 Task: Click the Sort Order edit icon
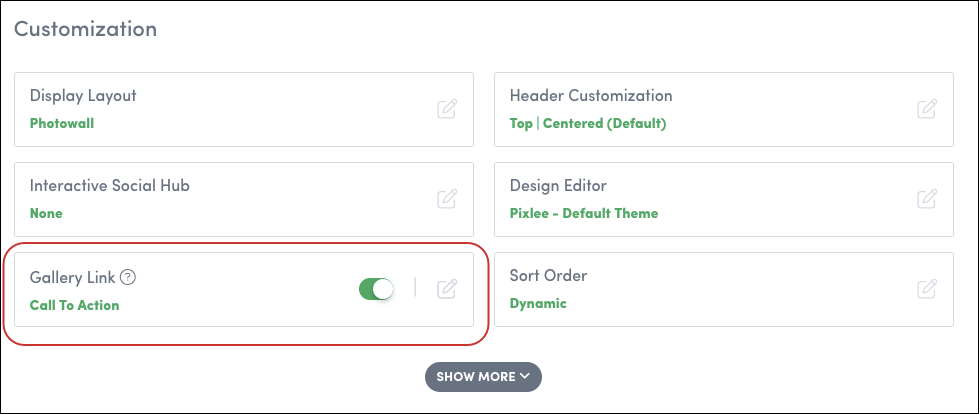927,289
